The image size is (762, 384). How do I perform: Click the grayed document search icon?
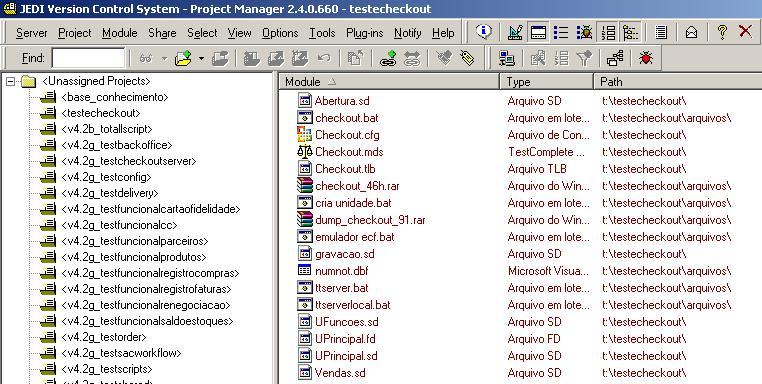[538, 59]
